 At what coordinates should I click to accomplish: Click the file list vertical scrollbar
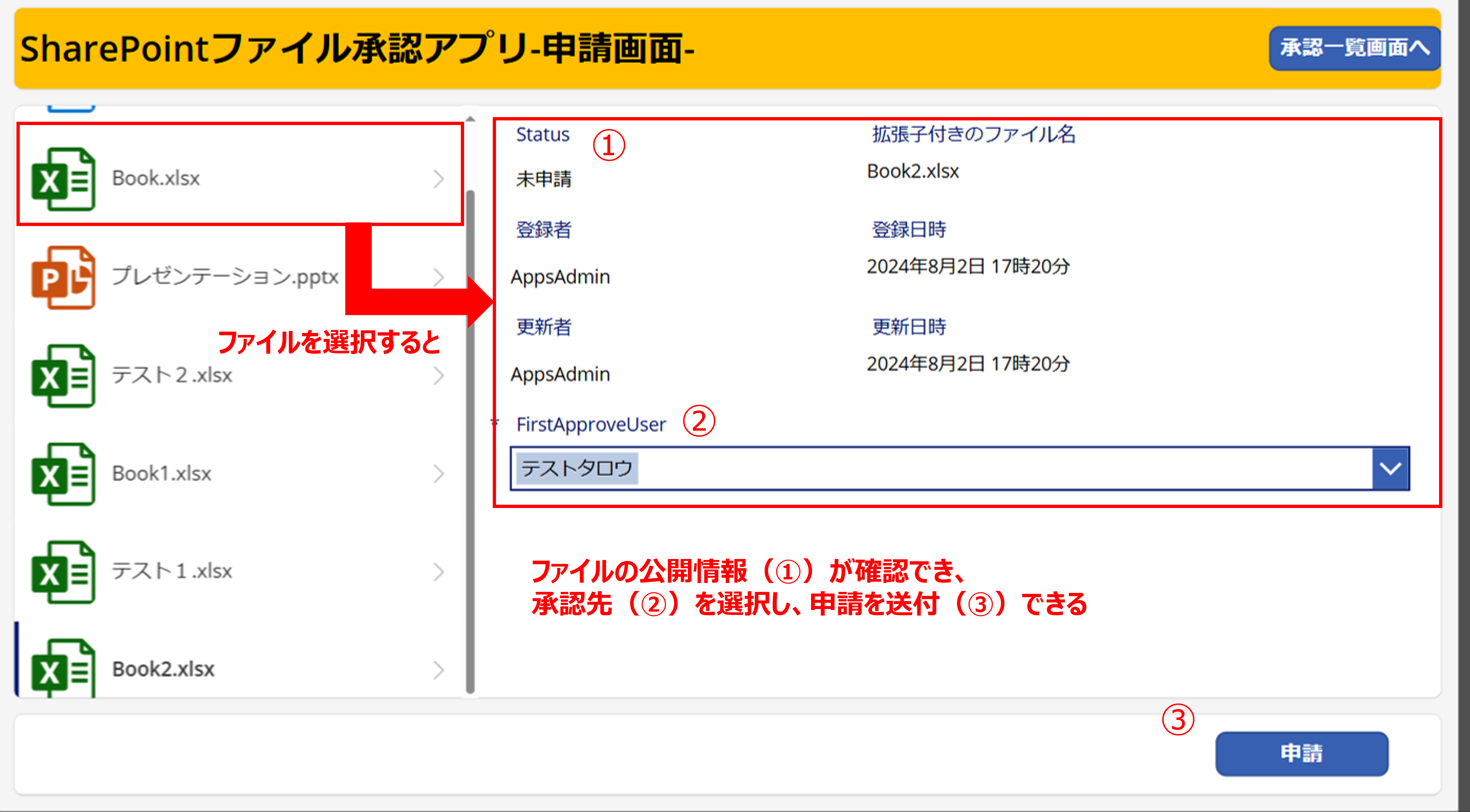[470, 442]
